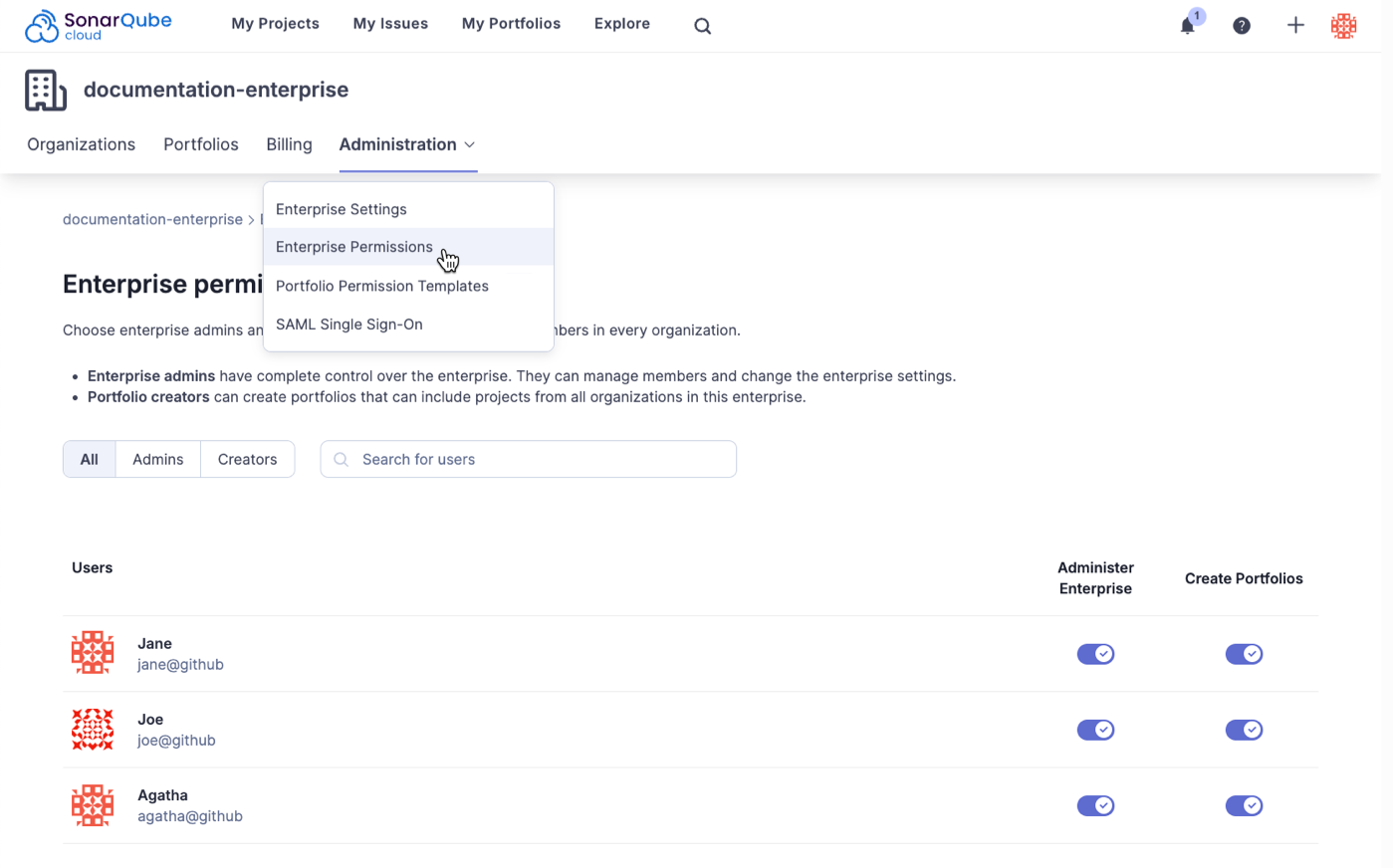Click the Search for users input field
Viewport: 1393px width, 868px height.
coord(528,459)
